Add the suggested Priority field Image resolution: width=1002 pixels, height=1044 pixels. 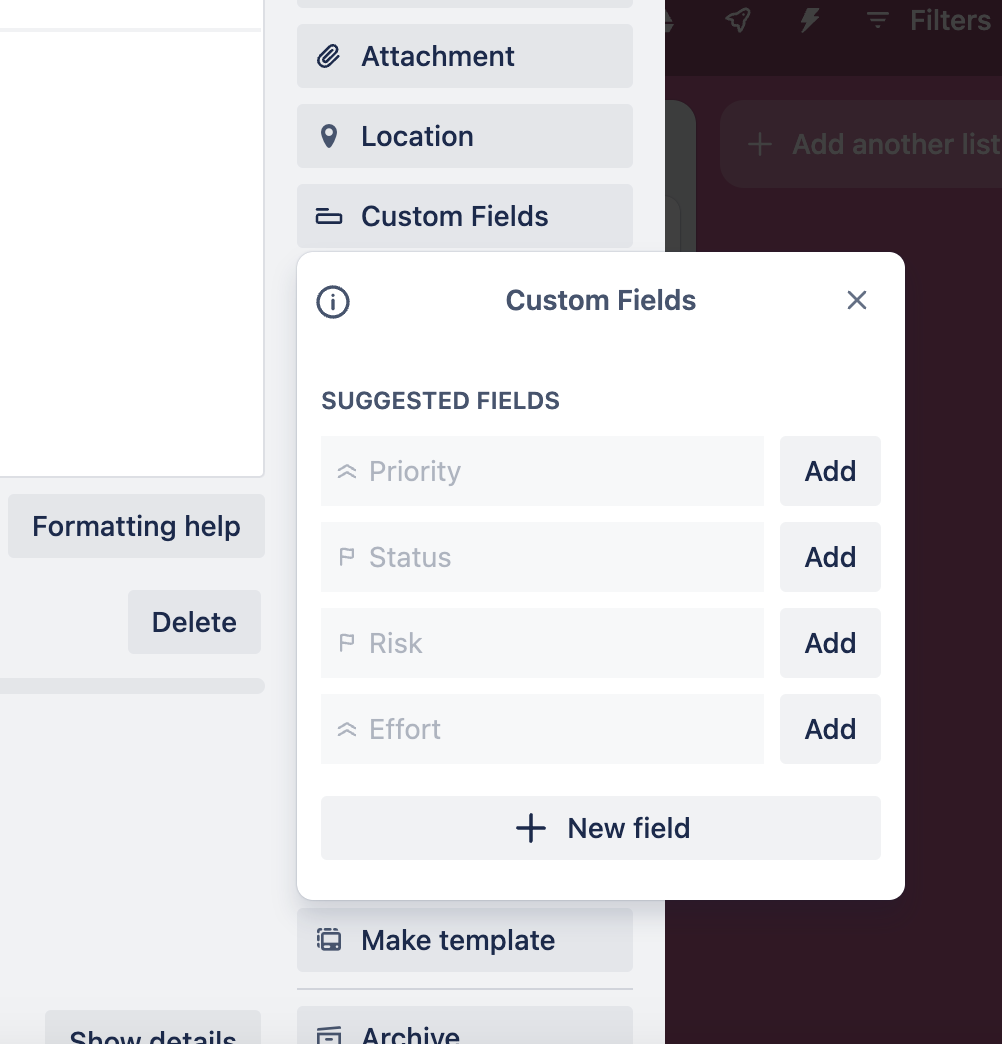tap(830, 471)
